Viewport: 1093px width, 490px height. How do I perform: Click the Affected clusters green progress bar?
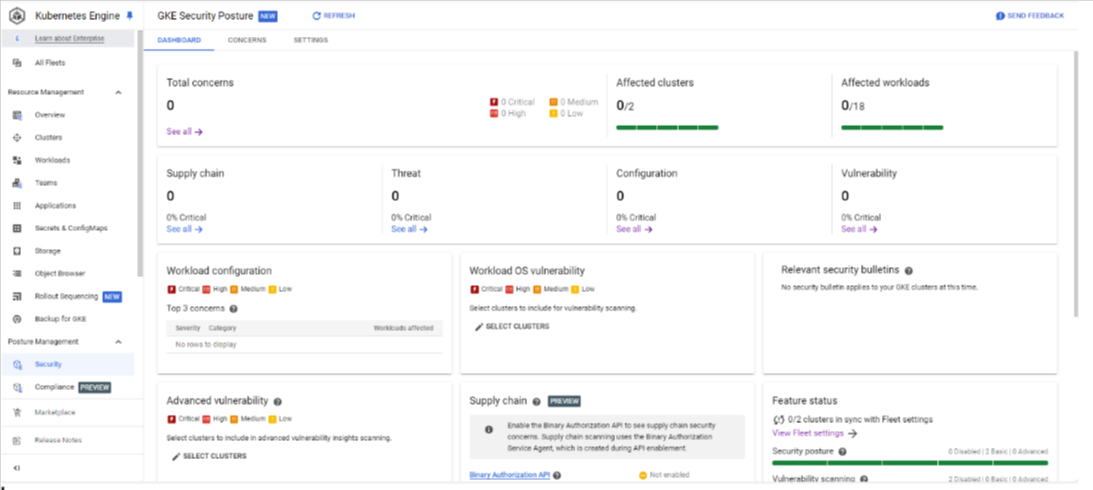click(x=667, y=128)
